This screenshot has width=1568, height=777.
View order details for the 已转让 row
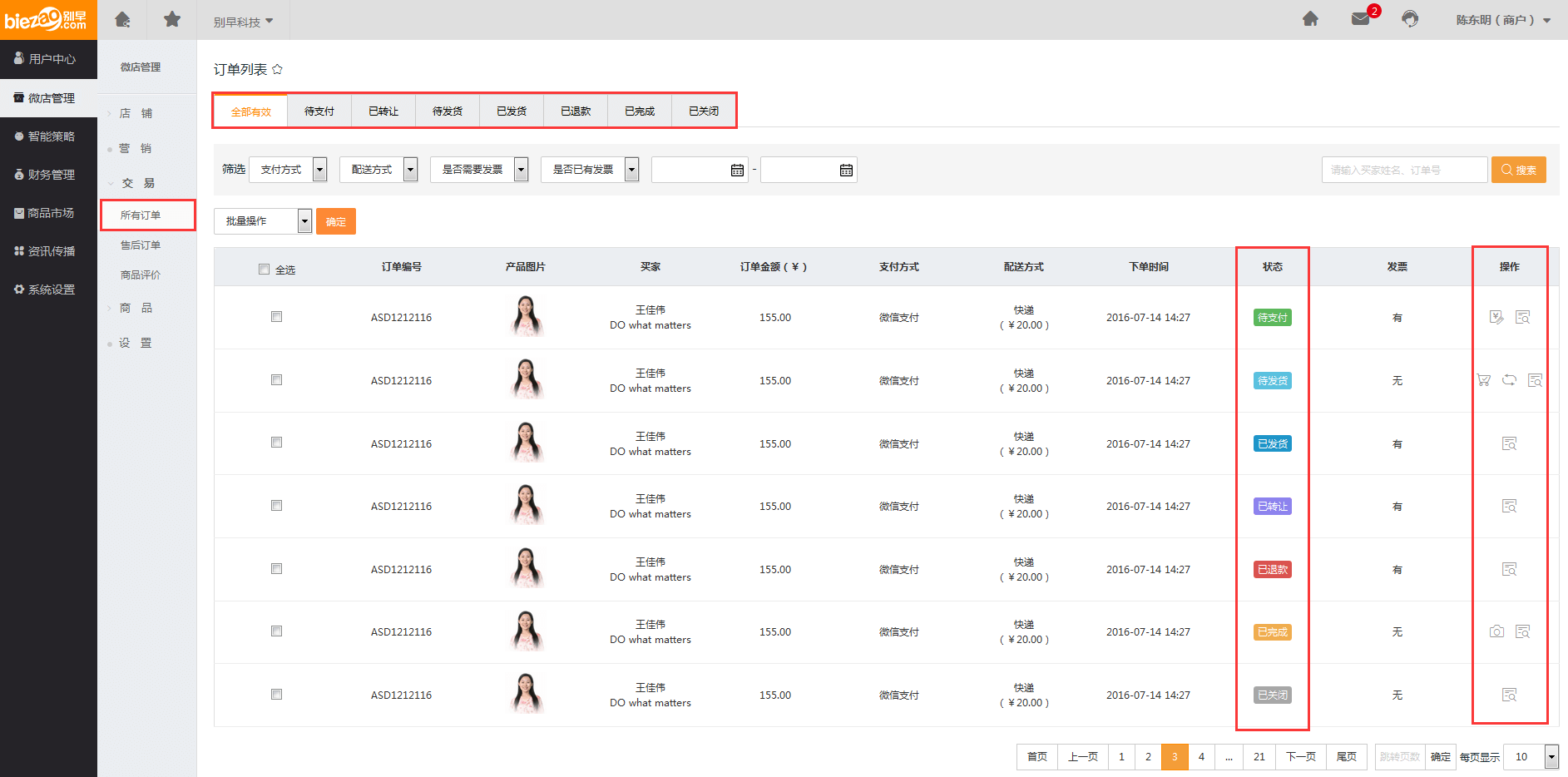coord(1509,506)
